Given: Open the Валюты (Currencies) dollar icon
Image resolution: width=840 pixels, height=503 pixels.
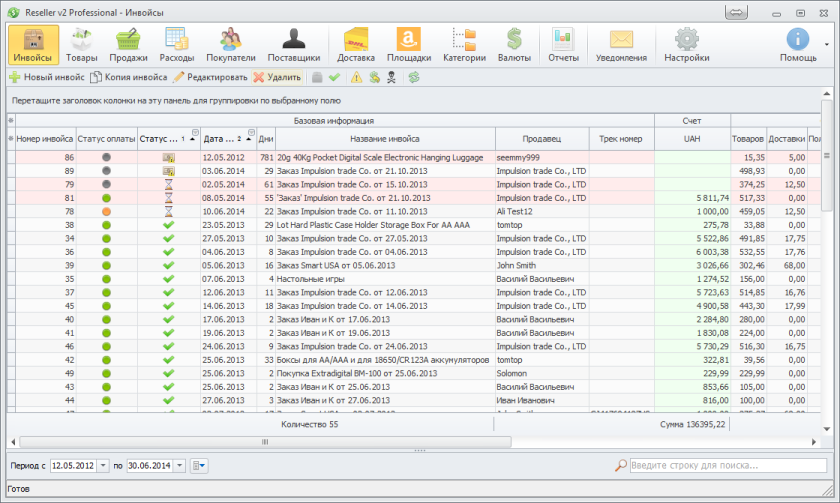Looking at the screenshot, I should tap(514, 45).
